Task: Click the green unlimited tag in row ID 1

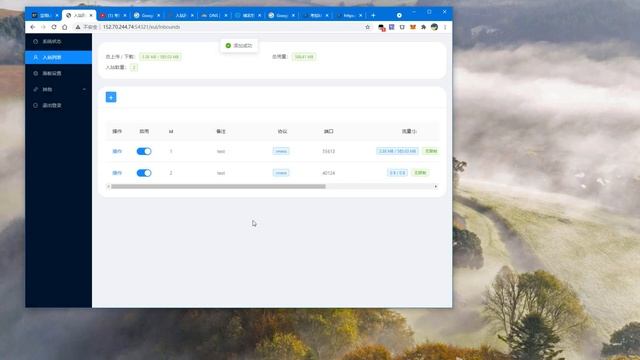Action: tap(431, 151)
